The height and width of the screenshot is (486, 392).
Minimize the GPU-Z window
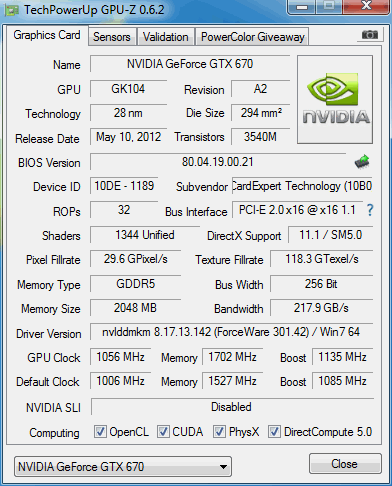[x=302, y=7]
